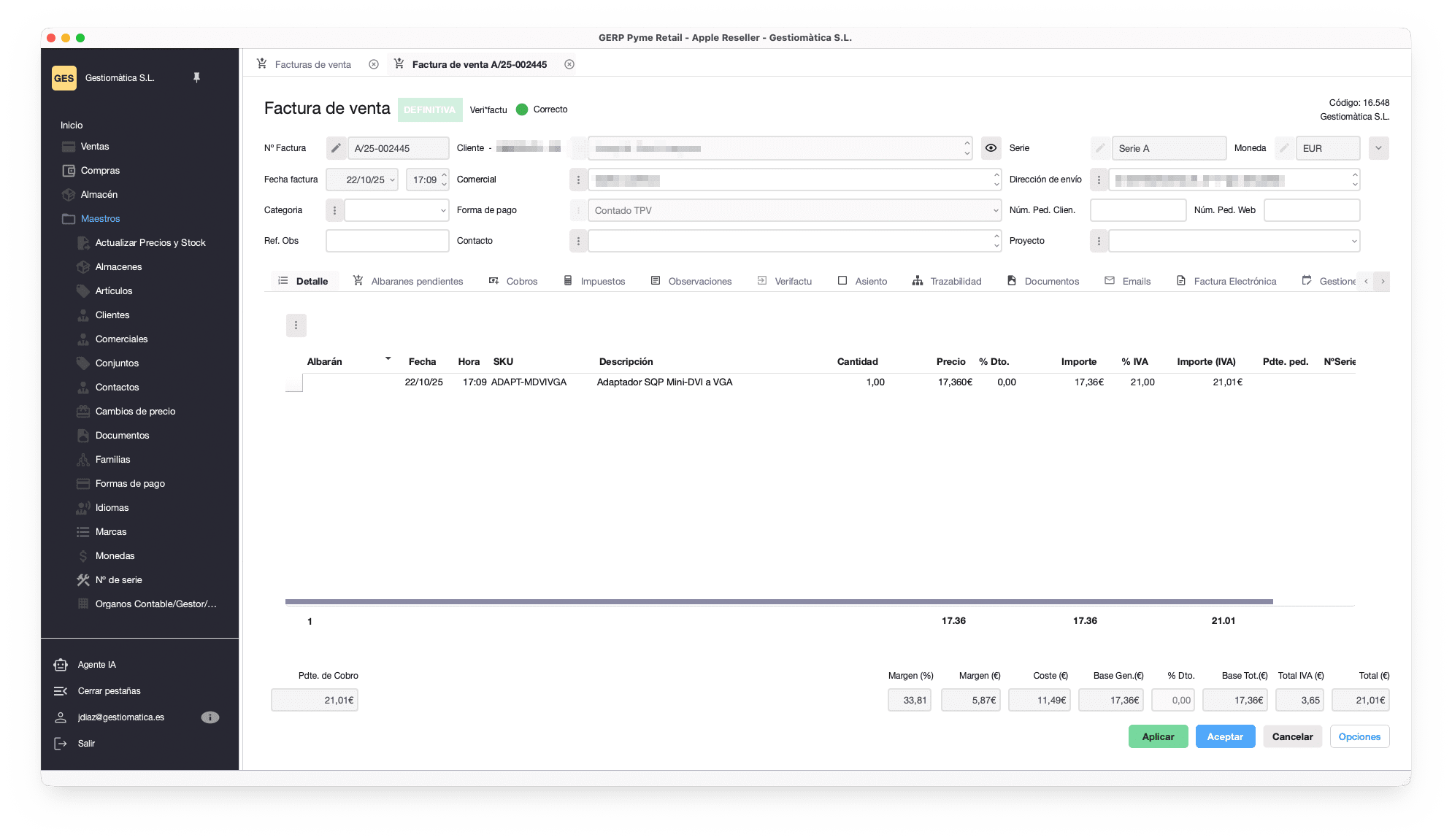The height and width of the screenshot is (840, 1452).
Task: Open the Agente IA robot icon
Action: tap(61, 665)
